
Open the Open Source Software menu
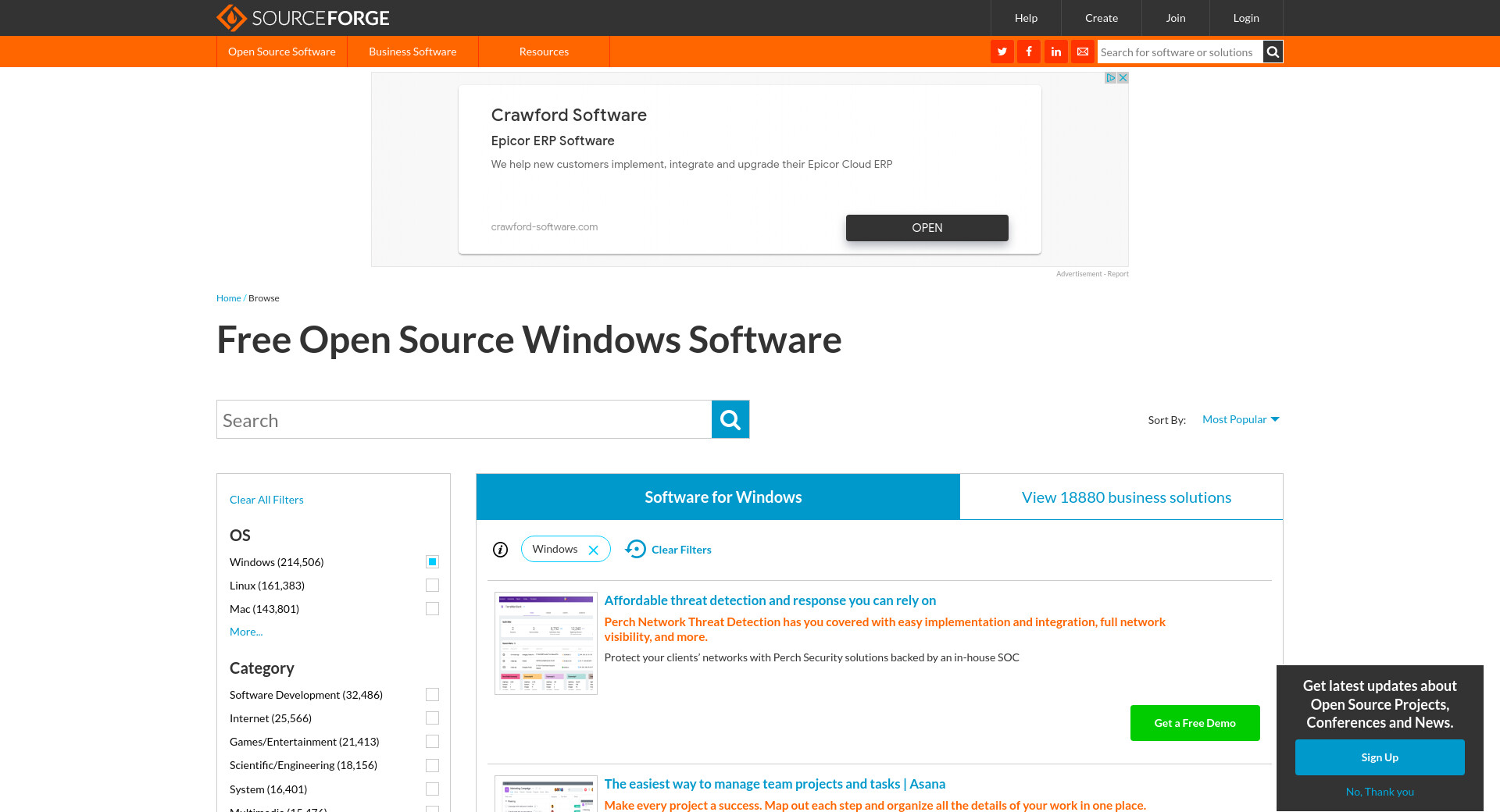[281, 52]
